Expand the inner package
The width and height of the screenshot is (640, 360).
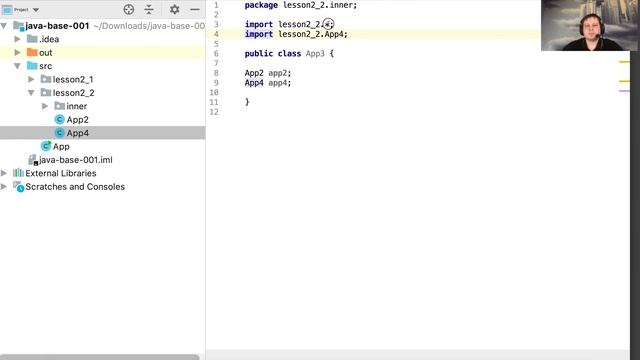coord(45,106)
